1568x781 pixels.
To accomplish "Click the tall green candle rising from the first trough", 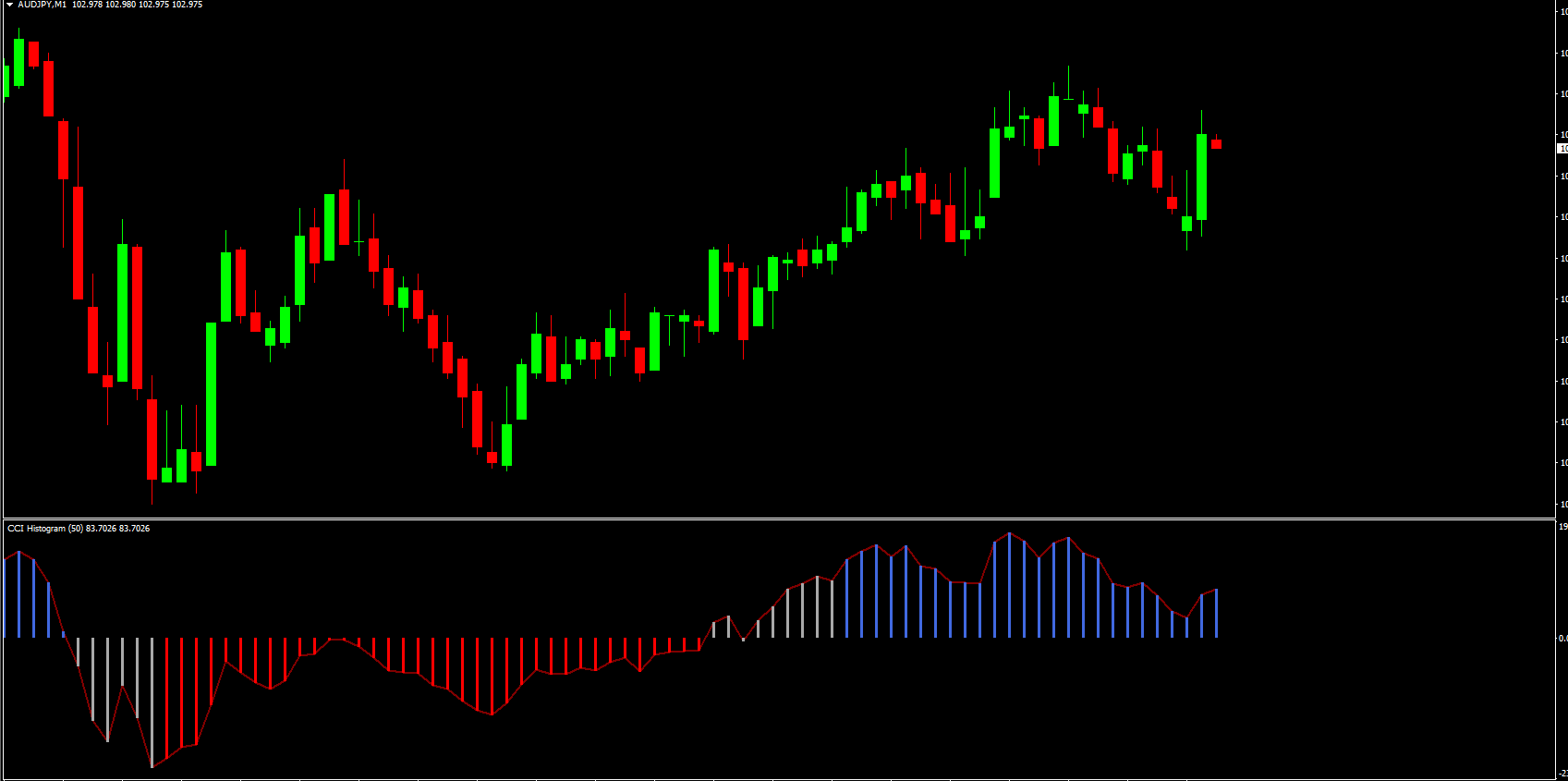I will (x=212, y=394).
